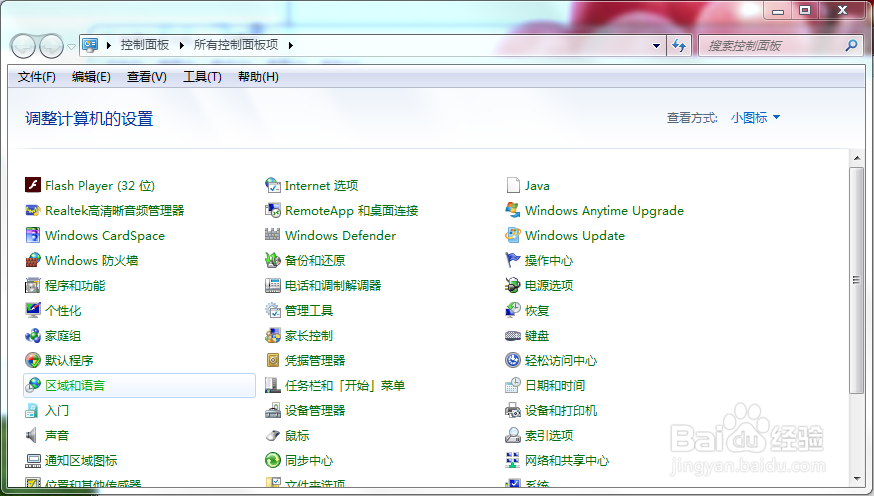This screenshot has width=874, height=496.
Task: Open the 索引选项 link
Action: 549,435
